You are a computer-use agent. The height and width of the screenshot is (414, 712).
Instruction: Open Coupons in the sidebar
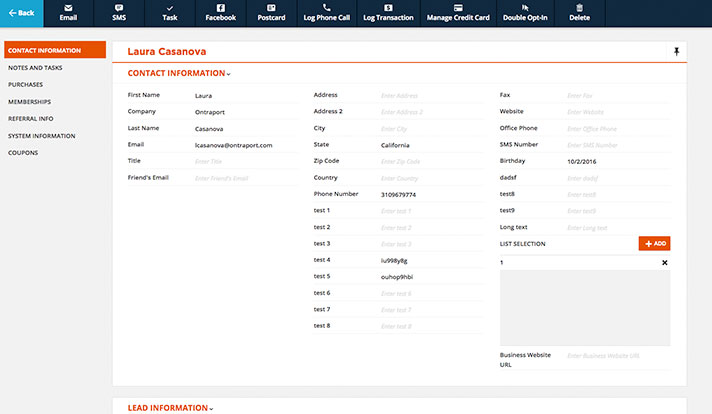pyautogui.click(x=23, y=153)
